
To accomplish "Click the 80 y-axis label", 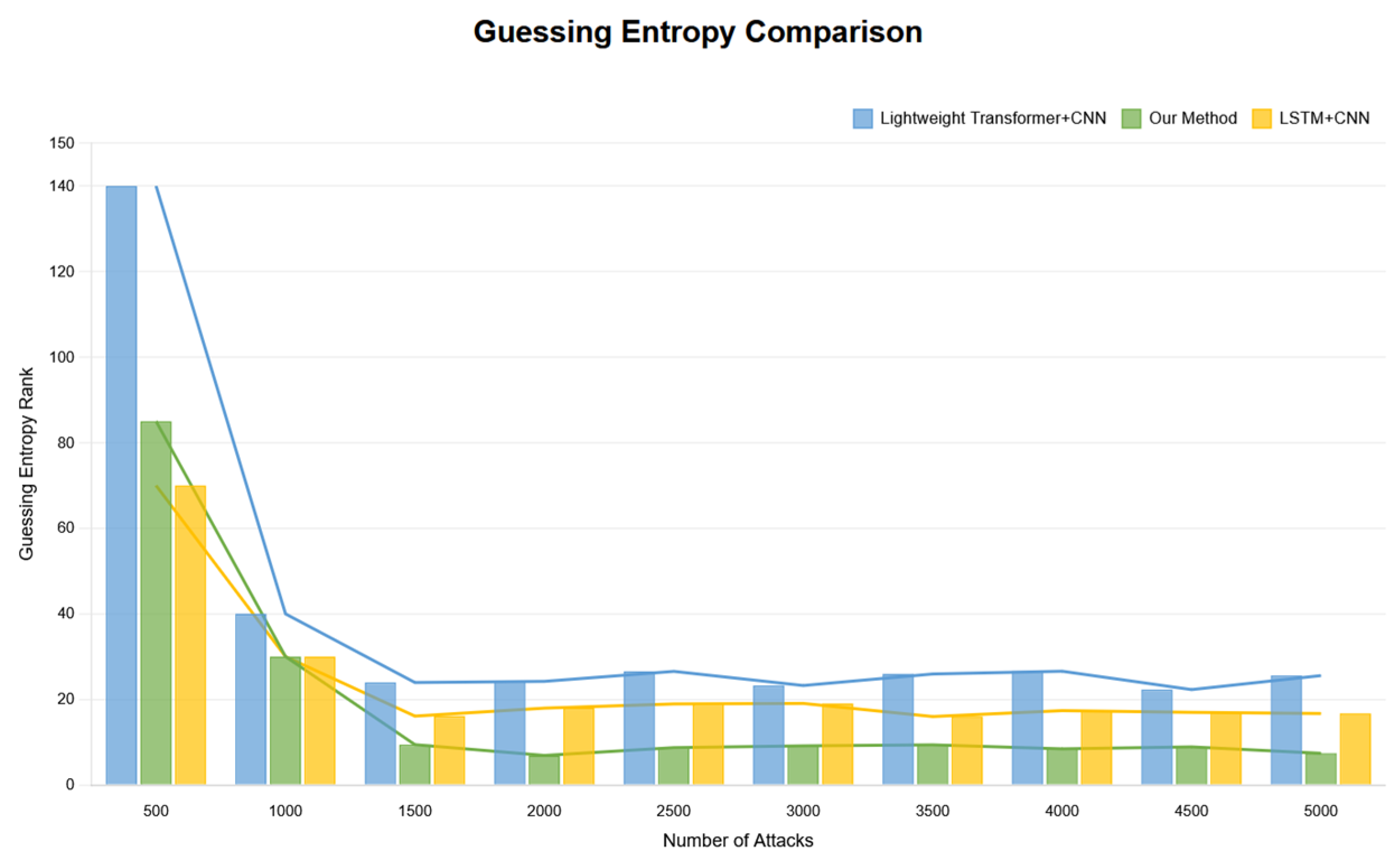I will click(x=66, y=443).
